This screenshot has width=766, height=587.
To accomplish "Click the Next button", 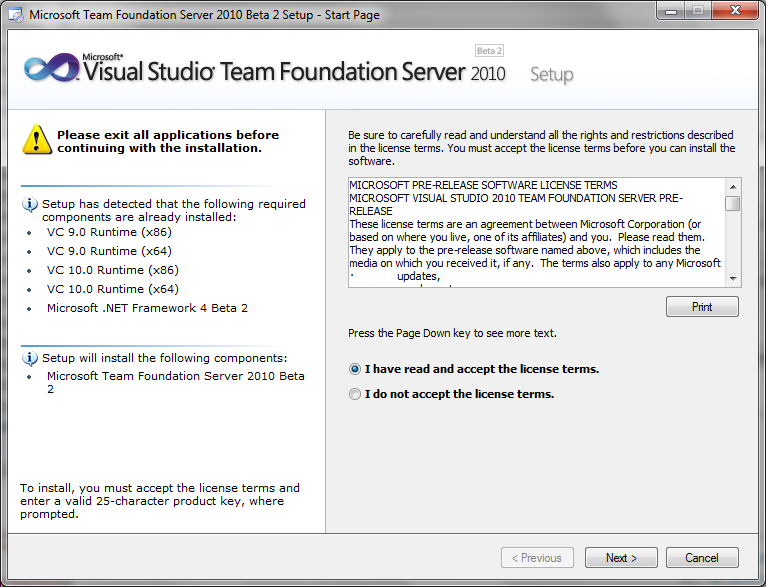I will 621,558.
